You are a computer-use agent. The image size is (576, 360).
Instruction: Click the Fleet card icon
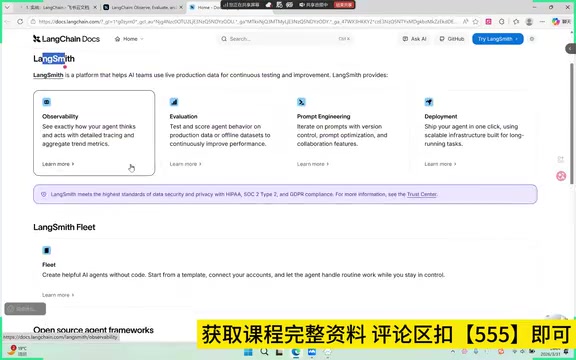[x=47, y=251]
